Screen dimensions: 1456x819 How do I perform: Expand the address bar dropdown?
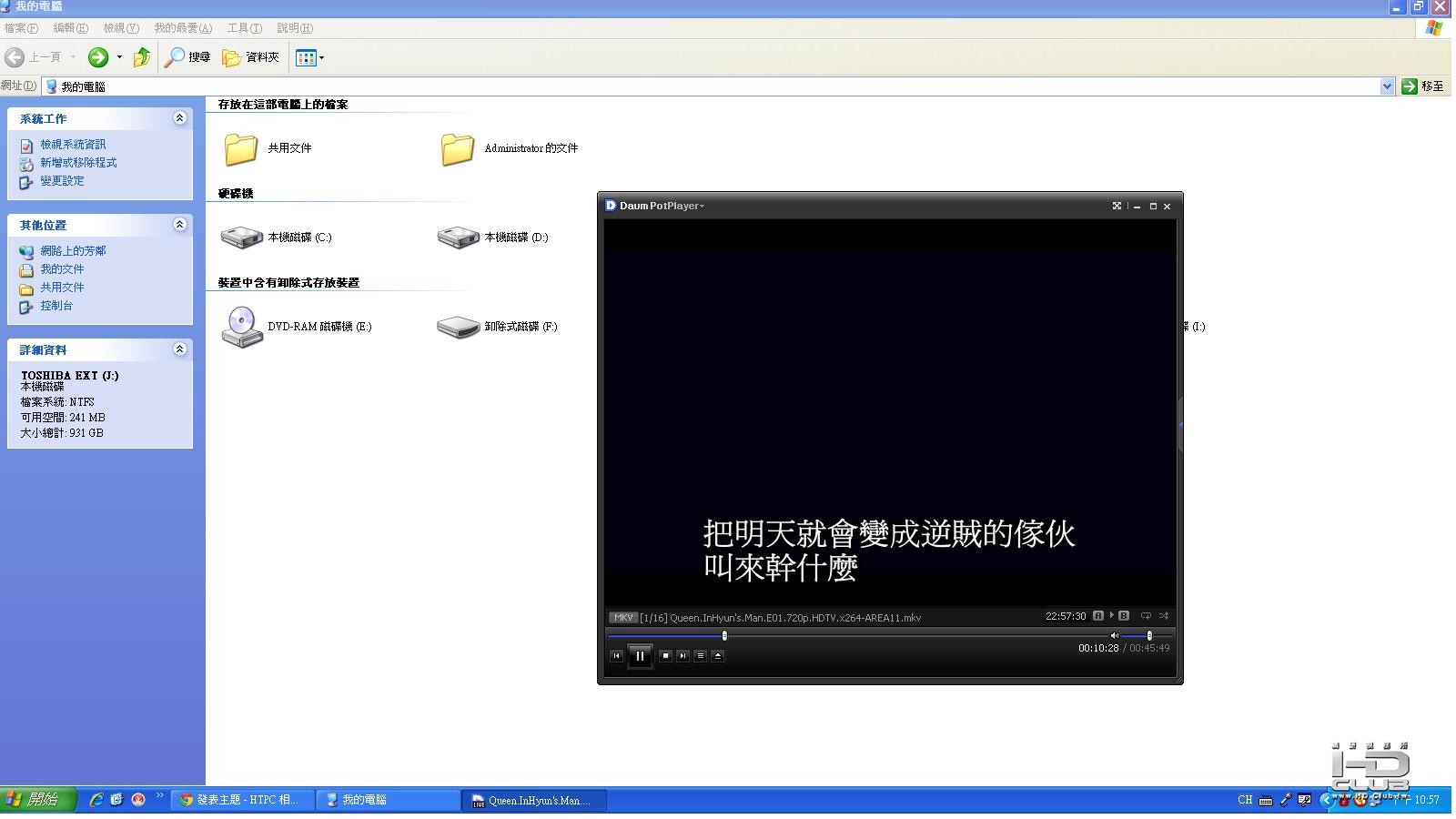coord(1387,86)
